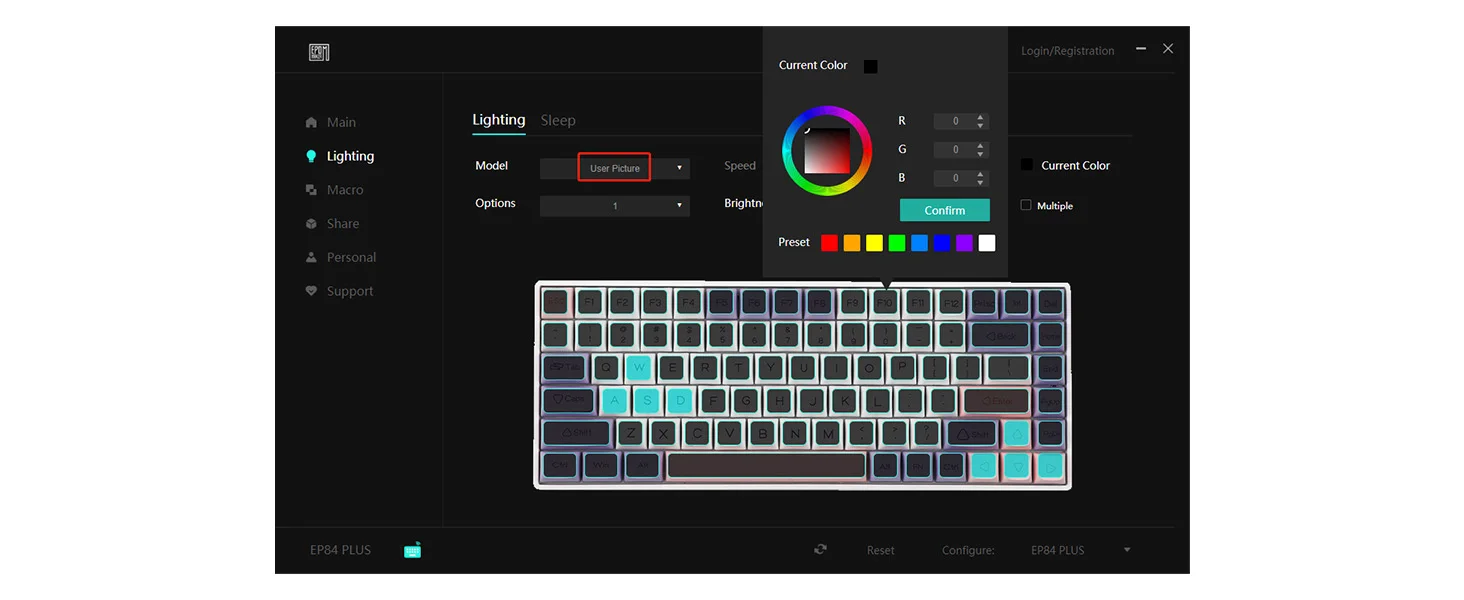Click the refresh icon beside Reset
The width and height of the screenshot is (1464, 600).
click(820, 550)
